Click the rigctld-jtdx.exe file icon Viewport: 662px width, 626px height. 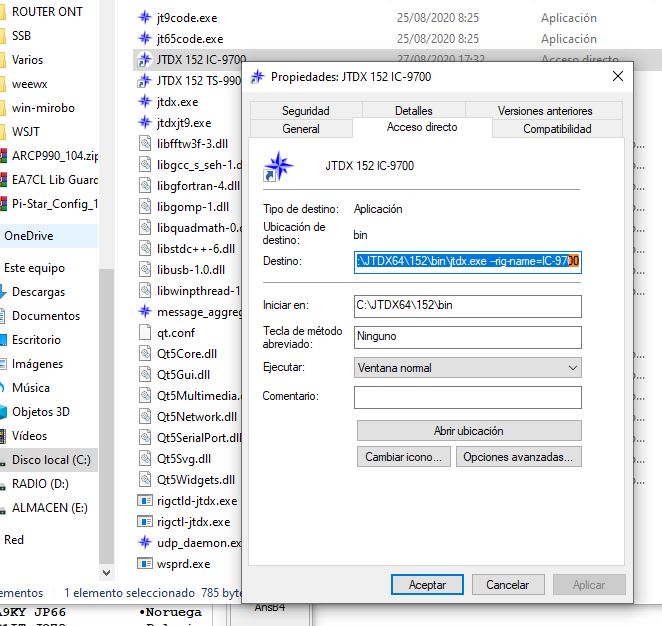(x=145, y=501)
